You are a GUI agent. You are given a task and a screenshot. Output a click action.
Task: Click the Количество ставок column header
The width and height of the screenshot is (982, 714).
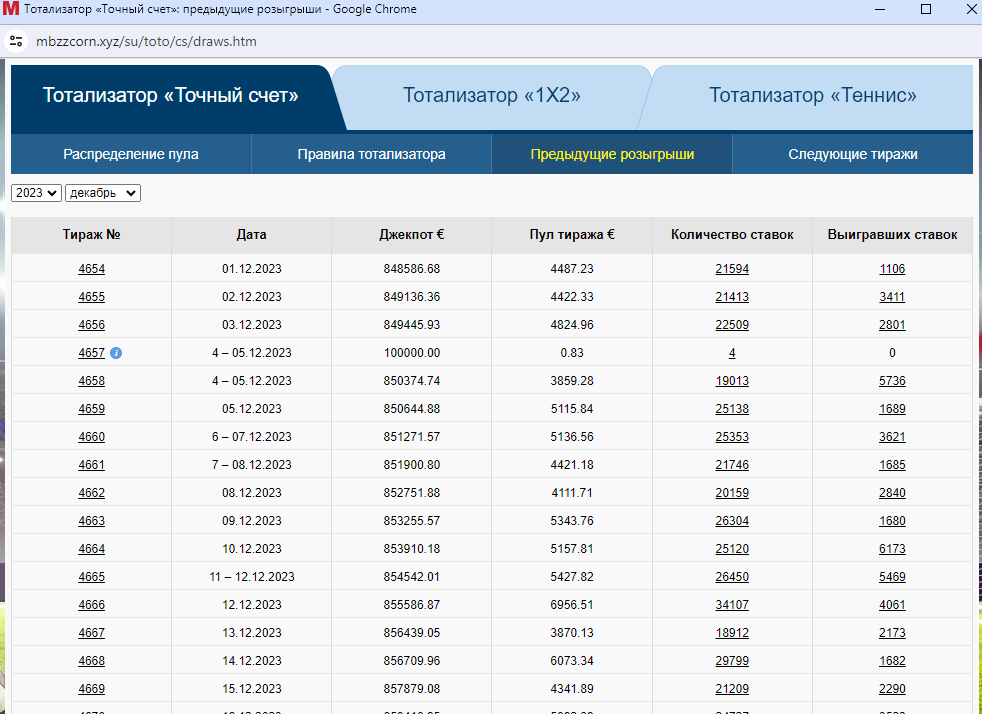[x=732, y=235]
